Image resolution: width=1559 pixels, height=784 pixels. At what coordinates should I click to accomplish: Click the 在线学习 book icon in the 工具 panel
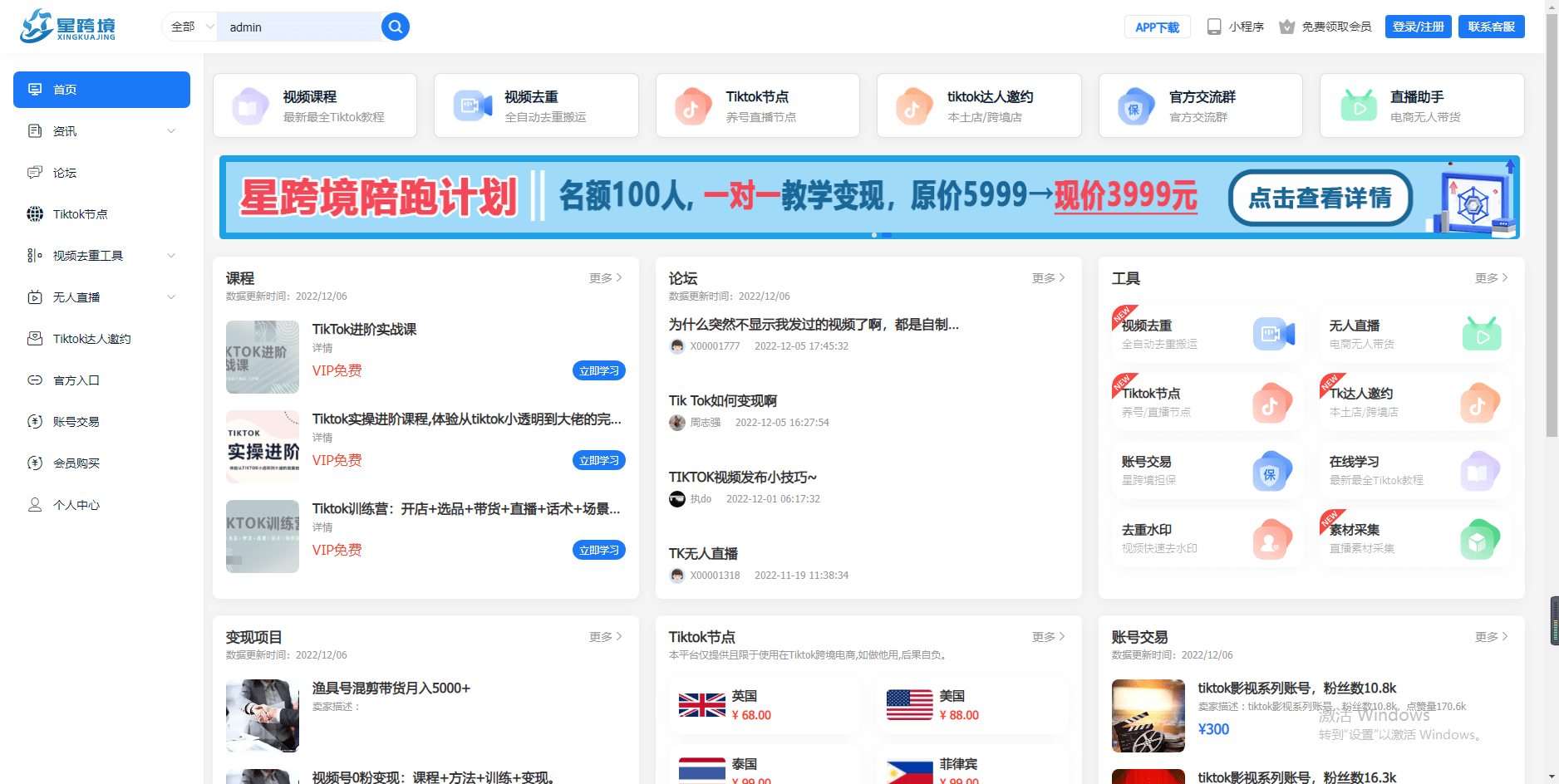pyautogui.click(x=1480, y=471)
